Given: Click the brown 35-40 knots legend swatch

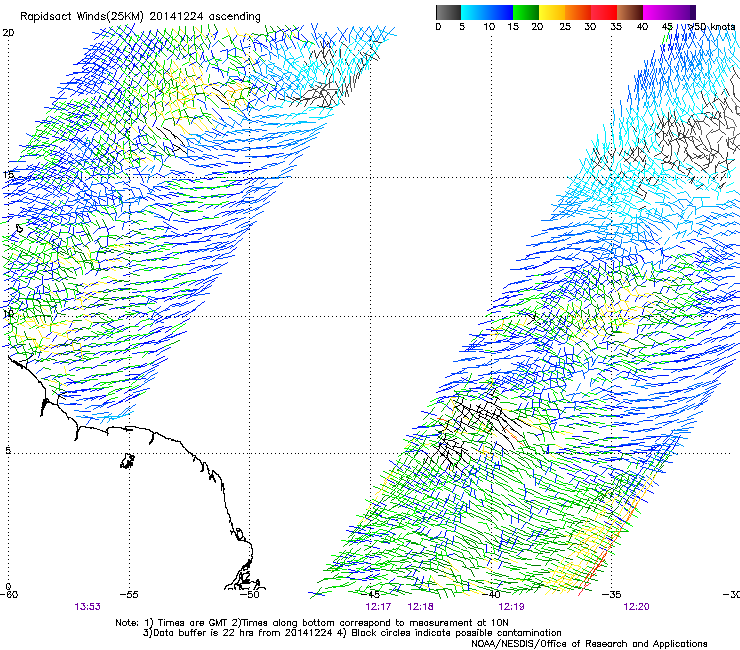Looking at the screenshot, I should 630,12.
